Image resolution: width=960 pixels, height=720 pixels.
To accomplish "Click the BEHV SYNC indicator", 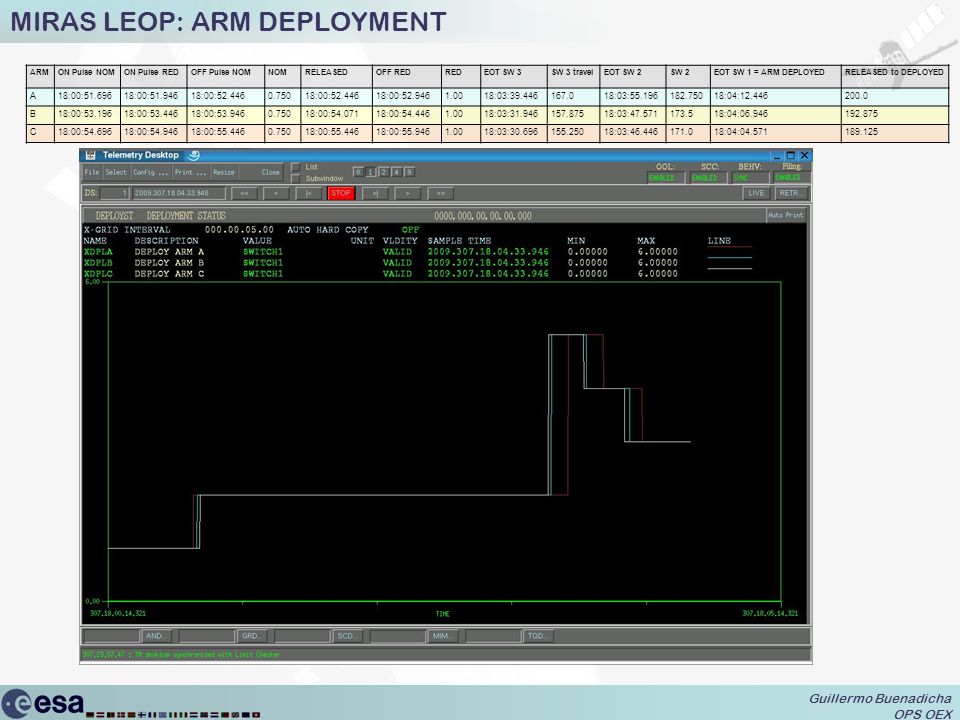I will 750,178.
